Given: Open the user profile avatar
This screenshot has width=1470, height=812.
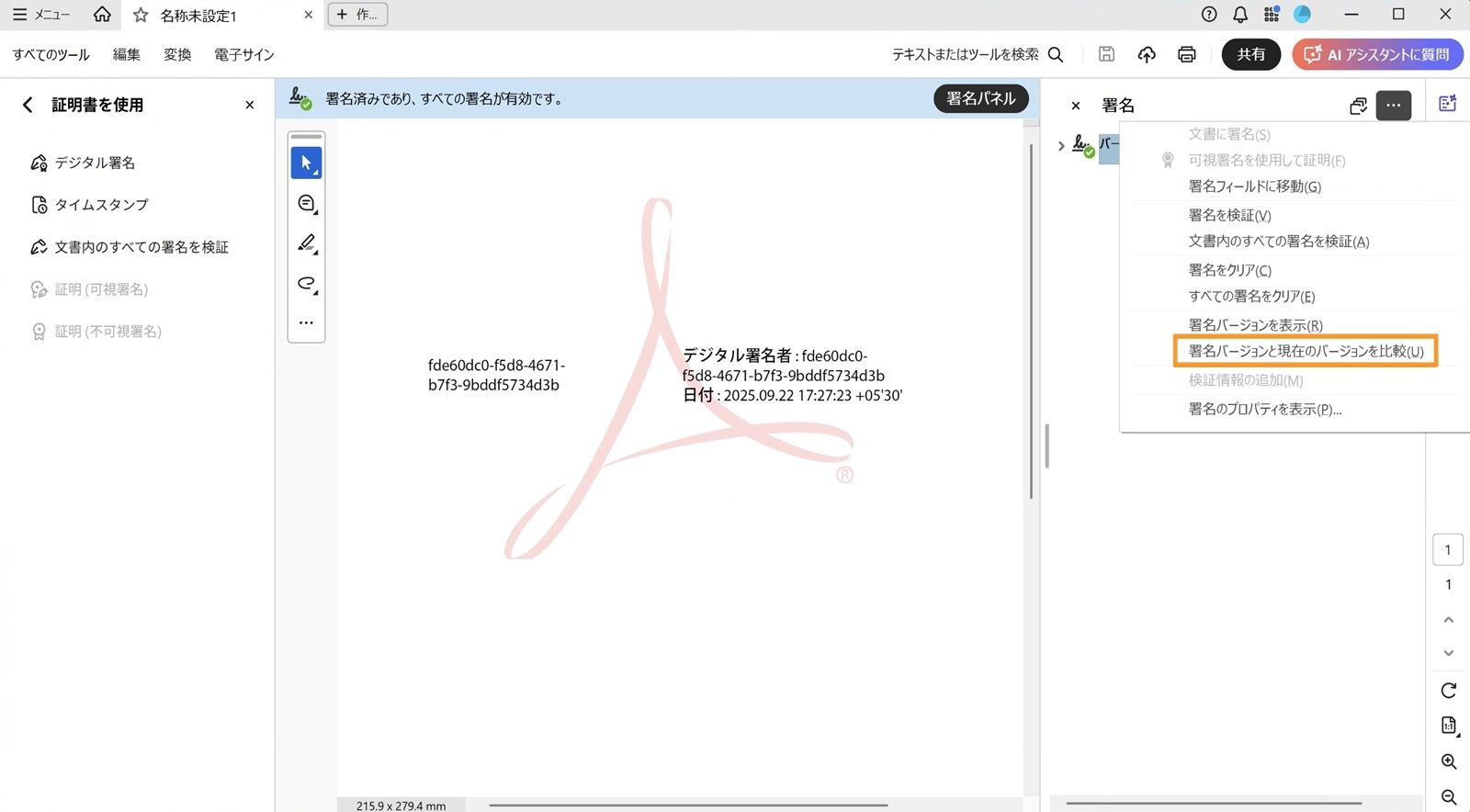Looking at the screenshot, I should [1302, 15].
